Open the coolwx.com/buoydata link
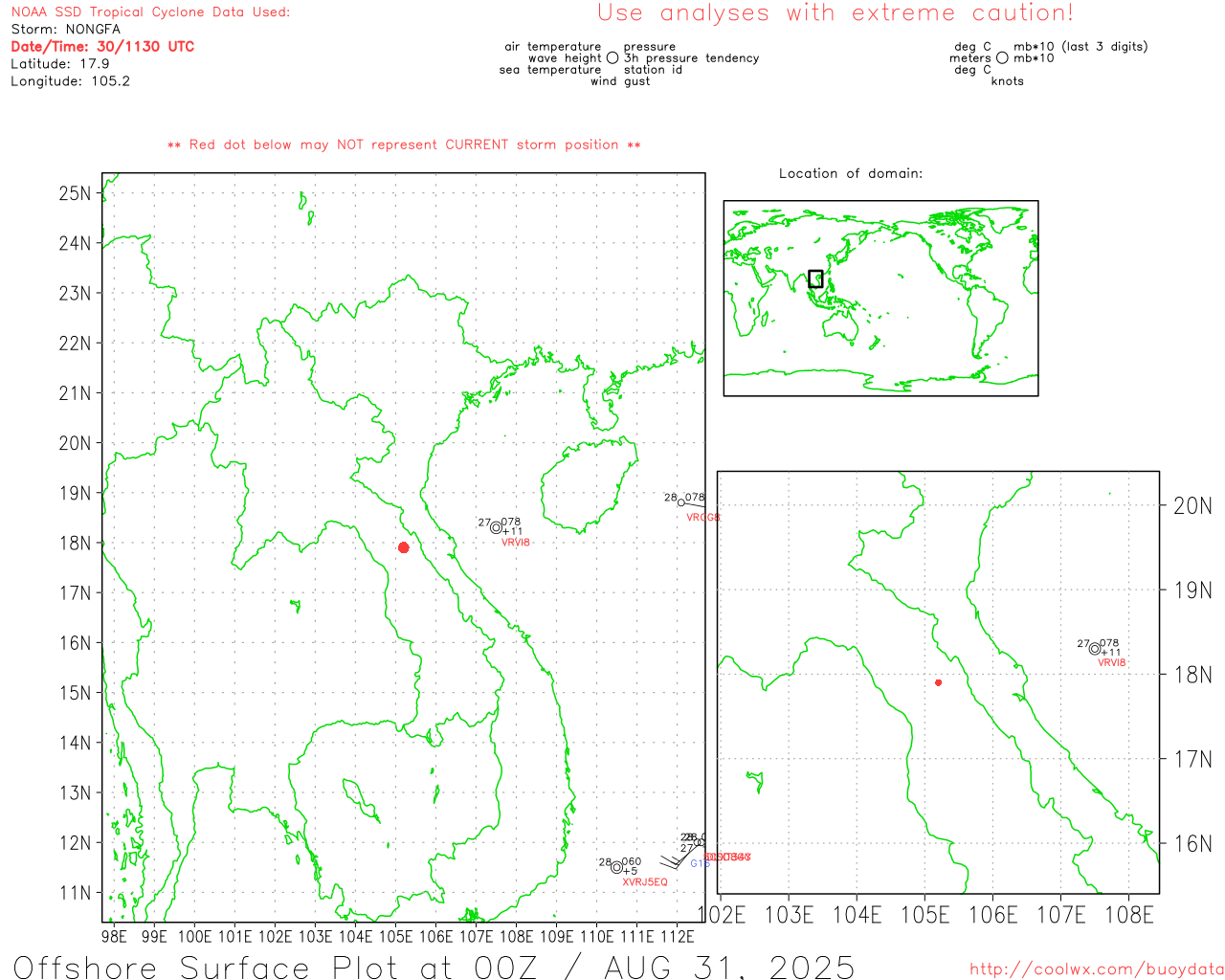 [x=1097, y=969]
